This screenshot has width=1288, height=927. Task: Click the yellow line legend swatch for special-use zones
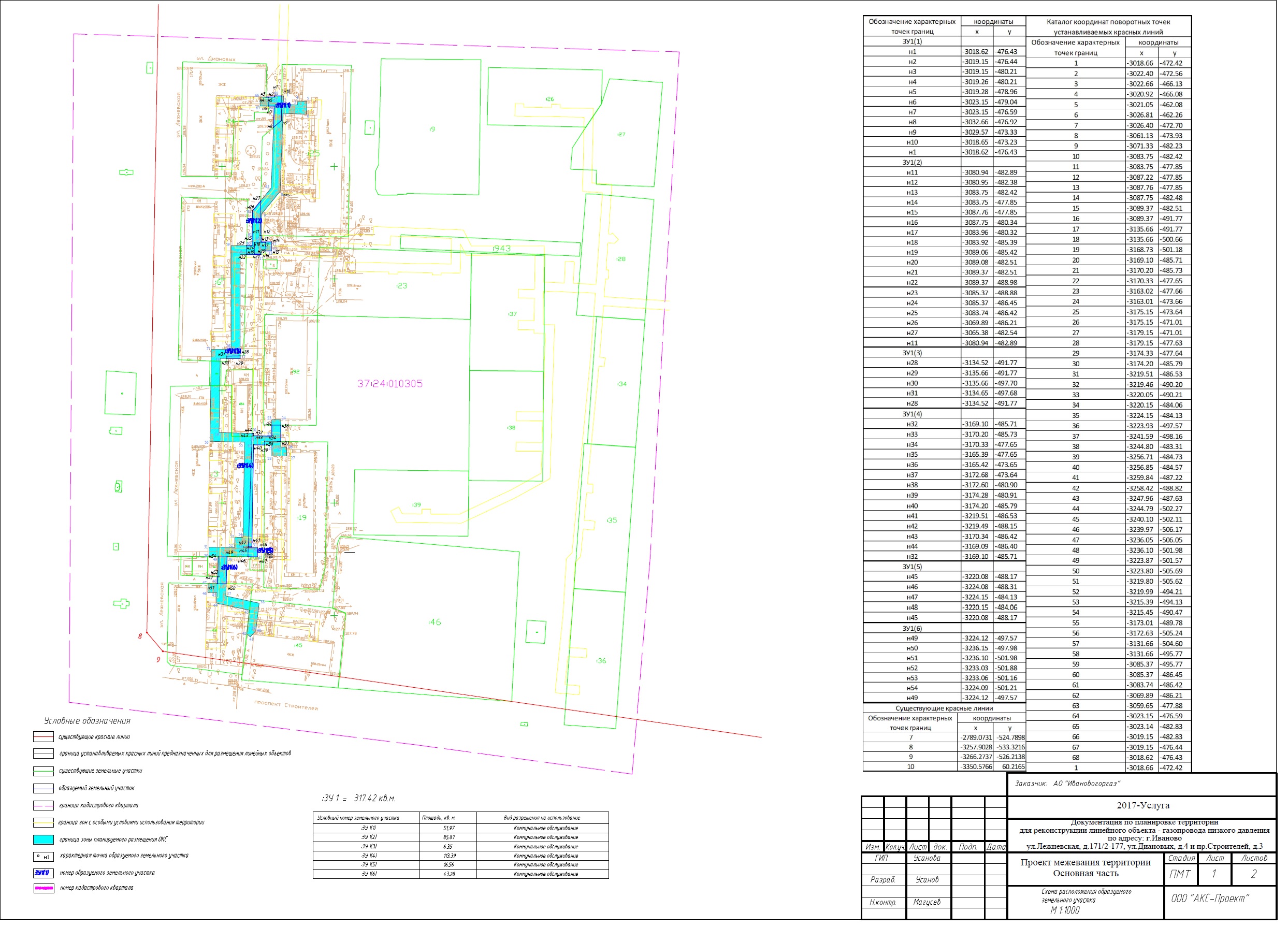pos(43,822)
